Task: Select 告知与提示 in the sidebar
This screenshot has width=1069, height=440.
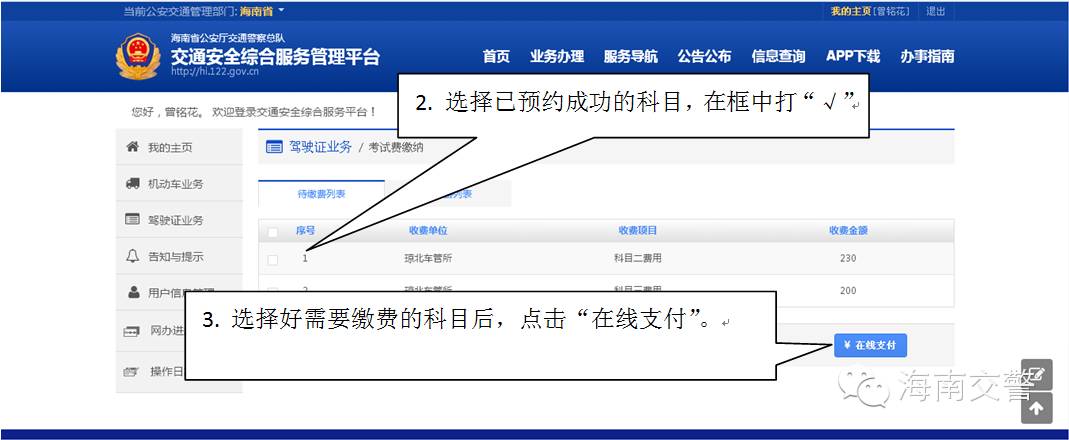Action: tap(175, 257)
